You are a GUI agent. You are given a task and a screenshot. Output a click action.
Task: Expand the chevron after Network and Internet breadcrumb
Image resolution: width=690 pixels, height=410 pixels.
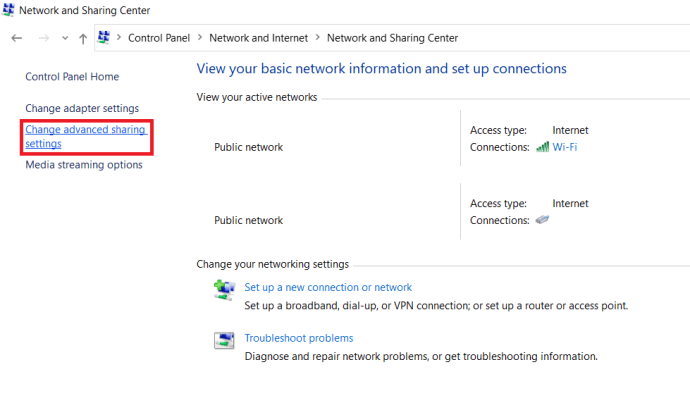tap(318, 38)
